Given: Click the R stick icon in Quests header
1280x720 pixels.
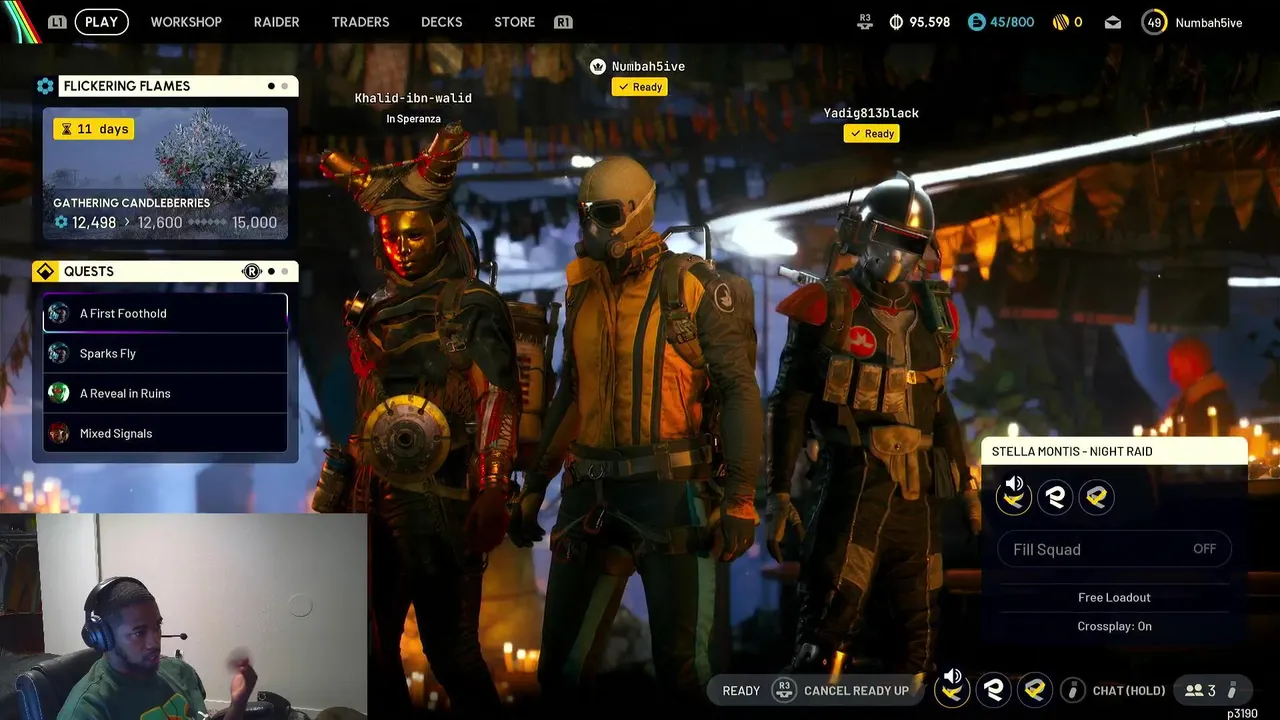Looking at the screenshot, I should (251, 271).
